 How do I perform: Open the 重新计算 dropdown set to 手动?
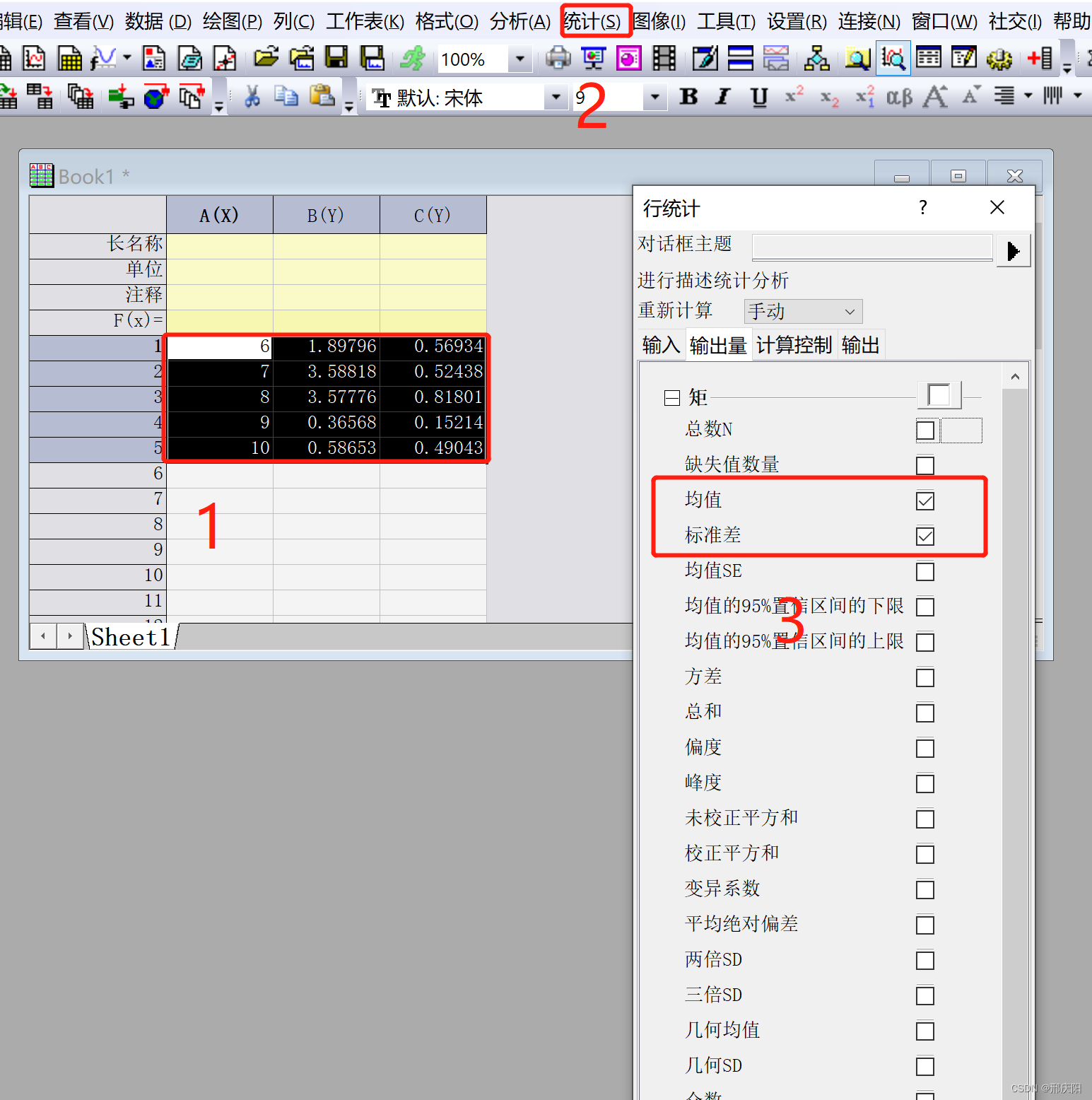pyautogui.click(x=802, y=311)
